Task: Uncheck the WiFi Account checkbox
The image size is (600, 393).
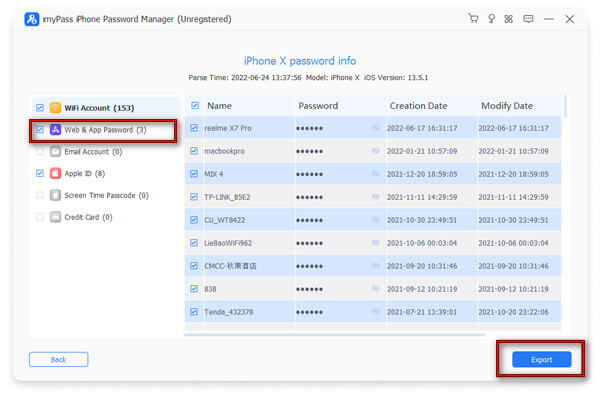Action: pyautogui.click(x=40, y=108)
